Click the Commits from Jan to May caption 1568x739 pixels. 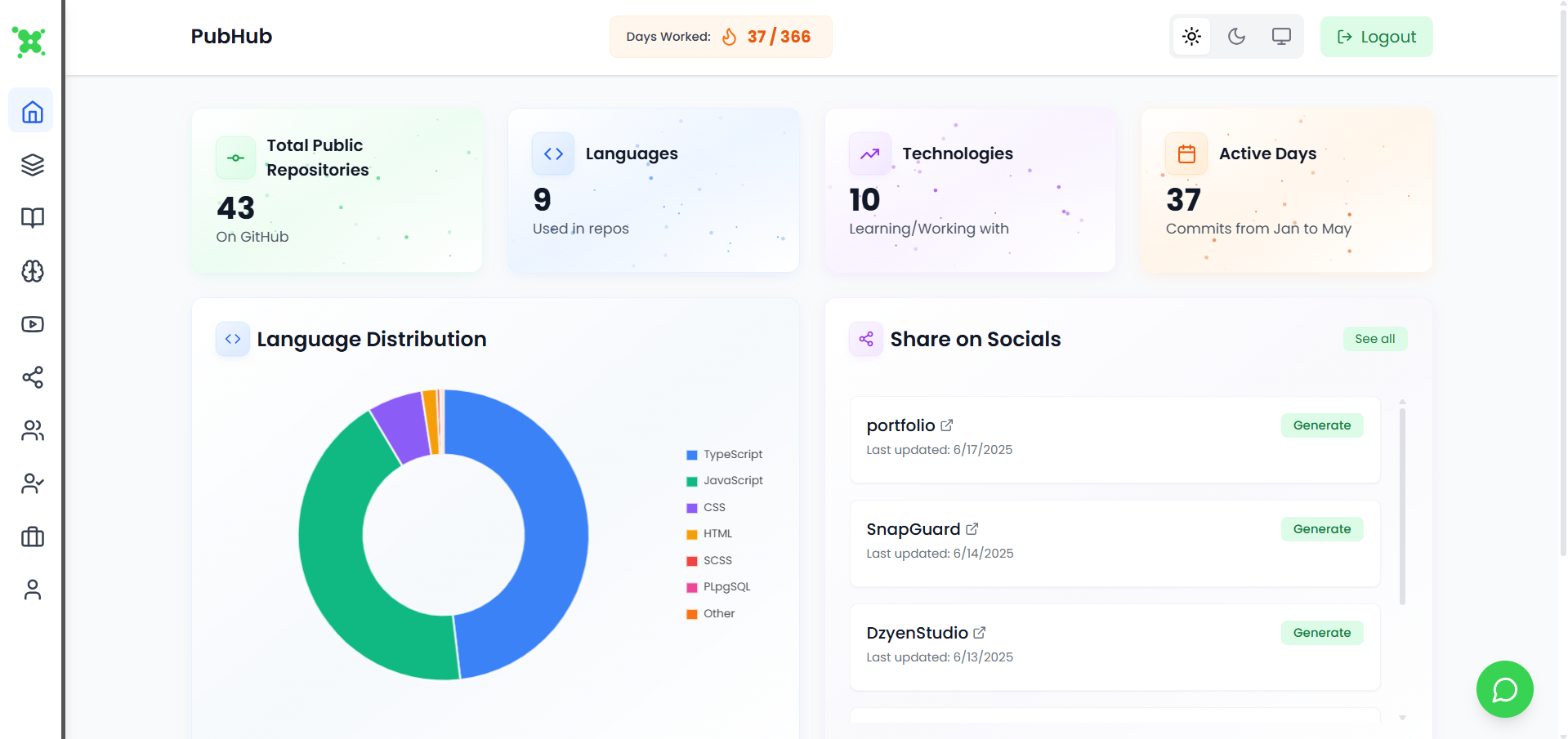(1258, 229)
